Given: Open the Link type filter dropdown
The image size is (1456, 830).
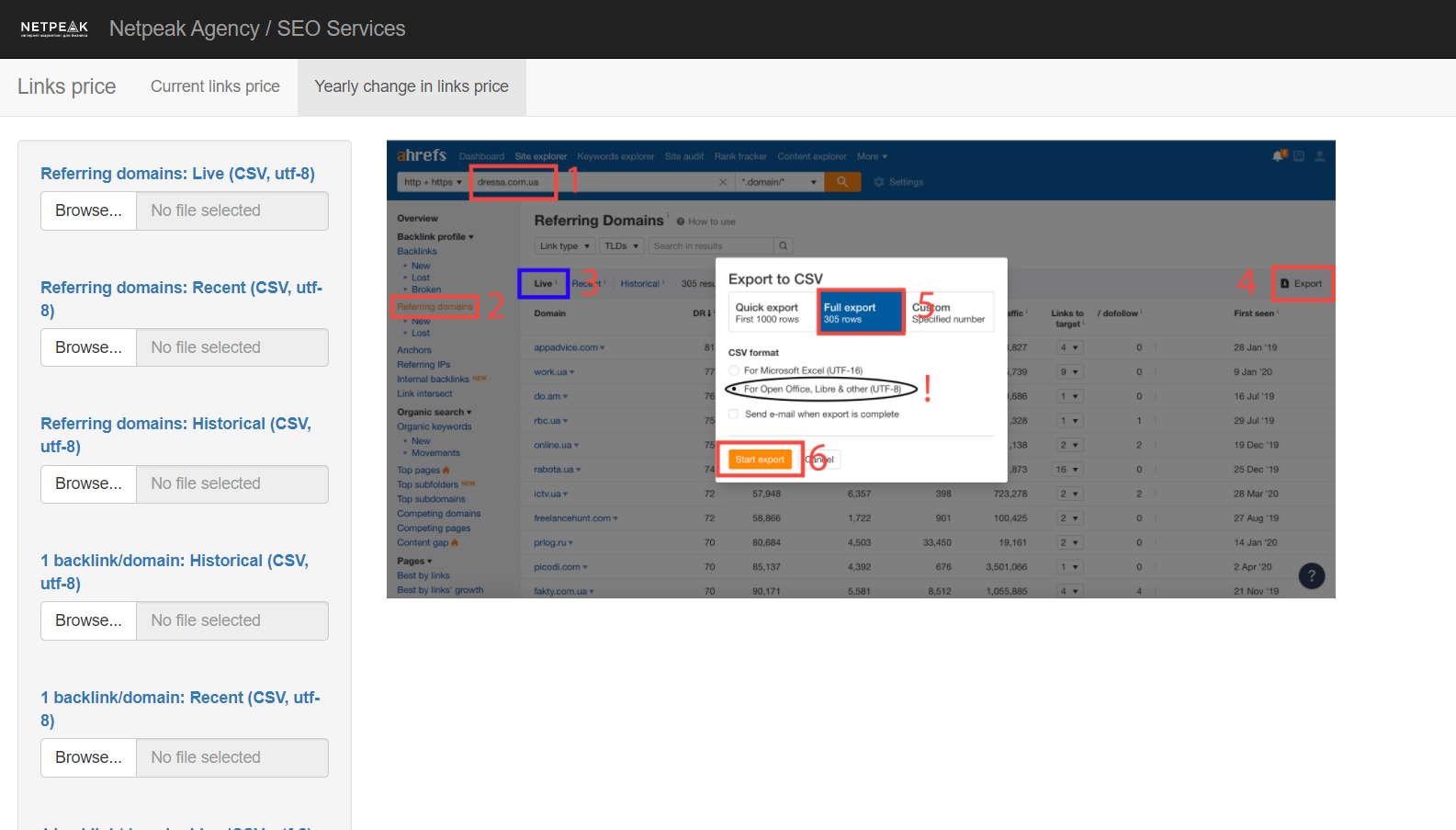Looking at the screenshot, I should click(x=565, y=245).
